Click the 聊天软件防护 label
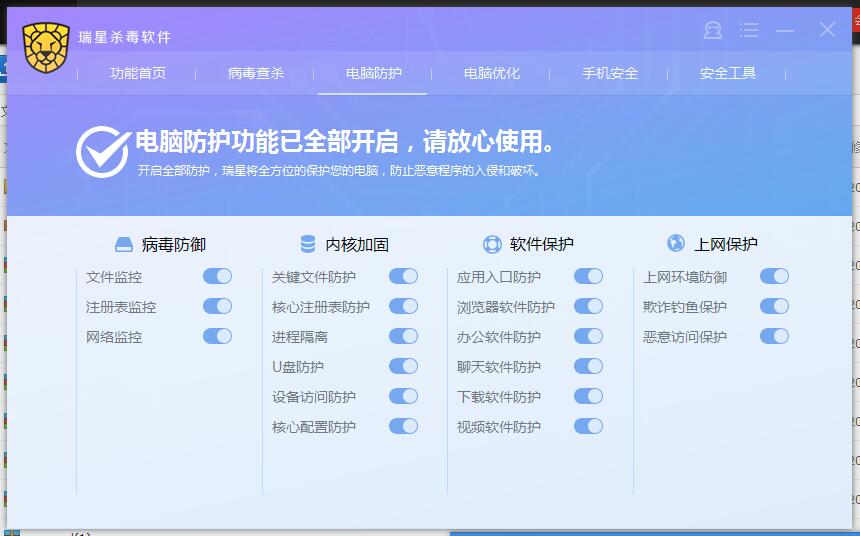The width and height of the screenshot is (860, 536). (499, 367)
